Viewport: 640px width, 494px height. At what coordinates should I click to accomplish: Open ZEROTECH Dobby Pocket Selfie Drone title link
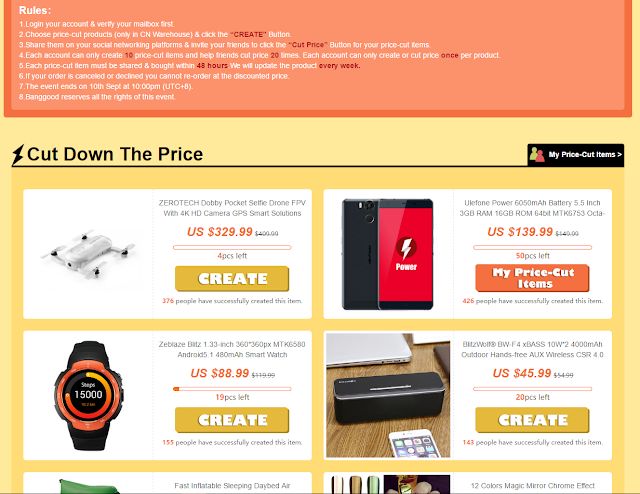click(232, 208)
